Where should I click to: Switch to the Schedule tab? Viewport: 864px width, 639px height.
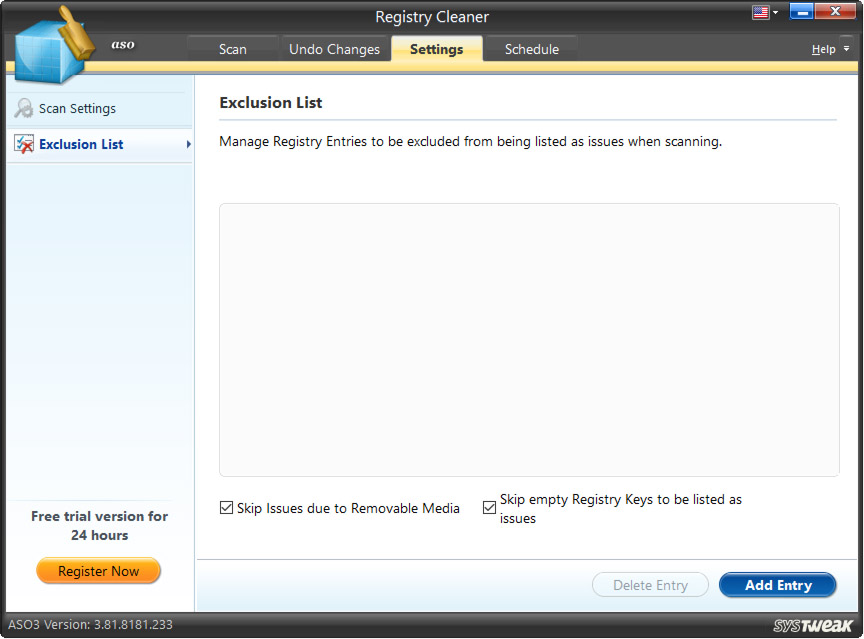click(531, 48)
